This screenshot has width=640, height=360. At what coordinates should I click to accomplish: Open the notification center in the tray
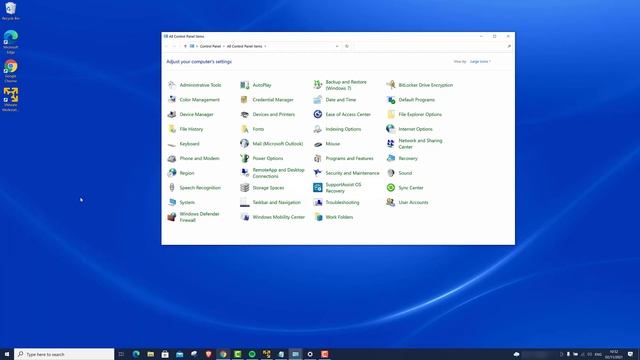[x=631, y=354]
